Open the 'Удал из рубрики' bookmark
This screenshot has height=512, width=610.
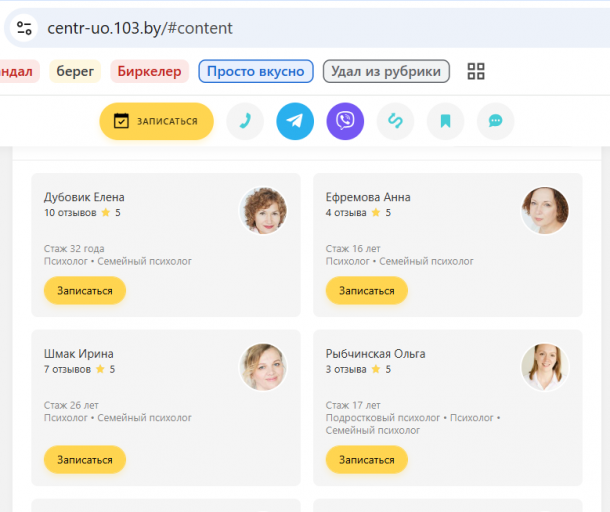point(386,71)
